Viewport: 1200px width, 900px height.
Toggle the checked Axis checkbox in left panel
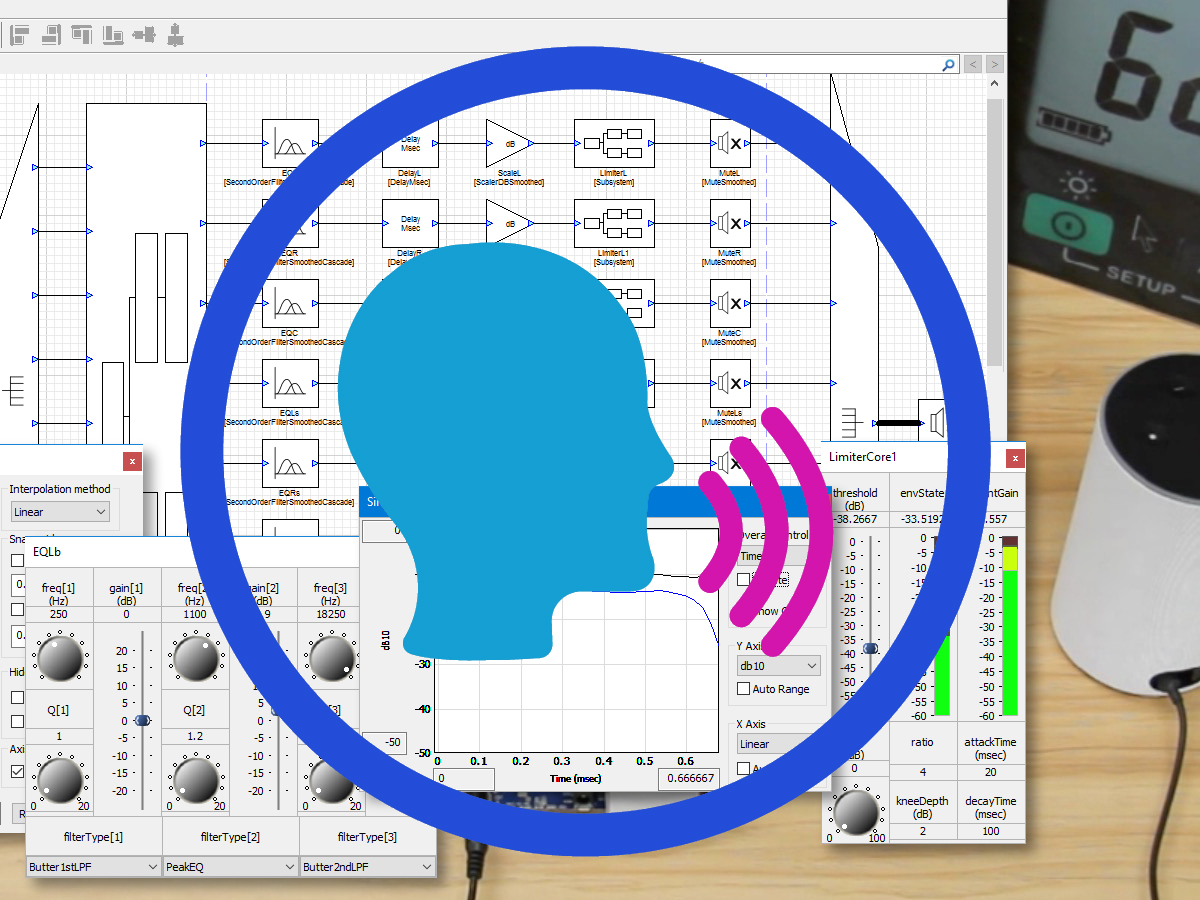point(18,771)
